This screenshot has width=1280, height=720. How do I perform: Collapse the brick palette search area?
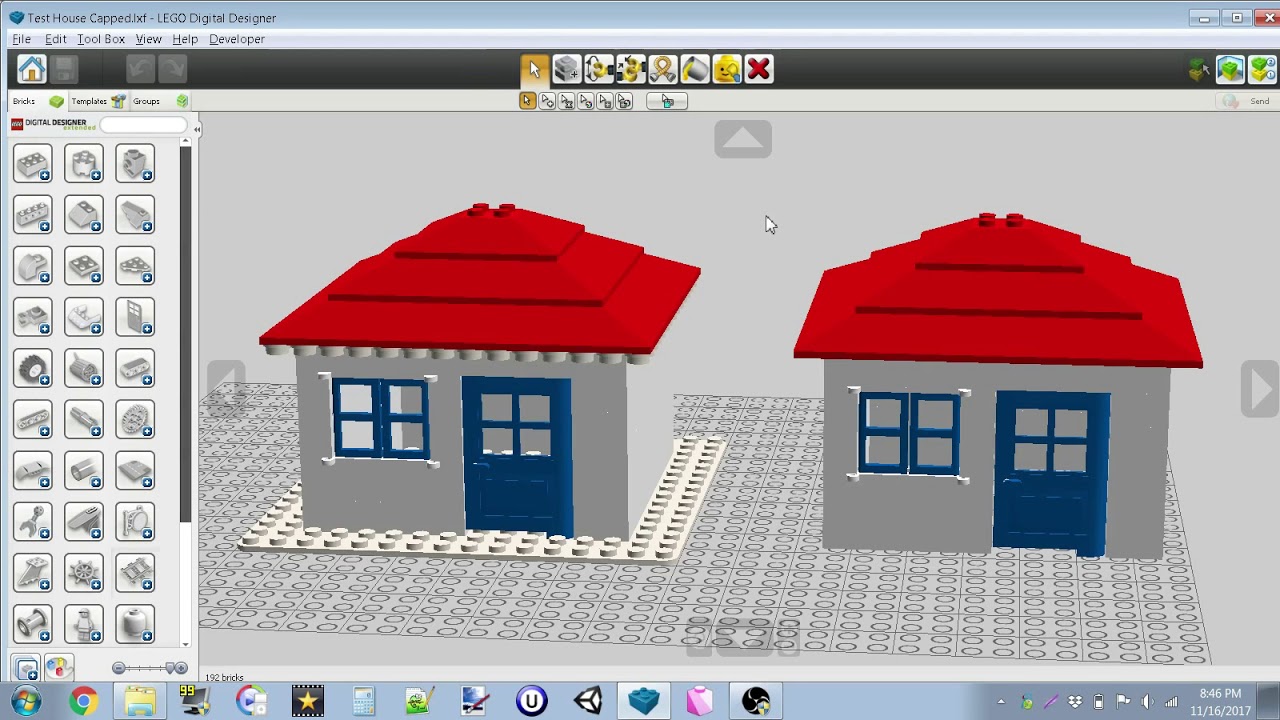(x=197, y=129)
